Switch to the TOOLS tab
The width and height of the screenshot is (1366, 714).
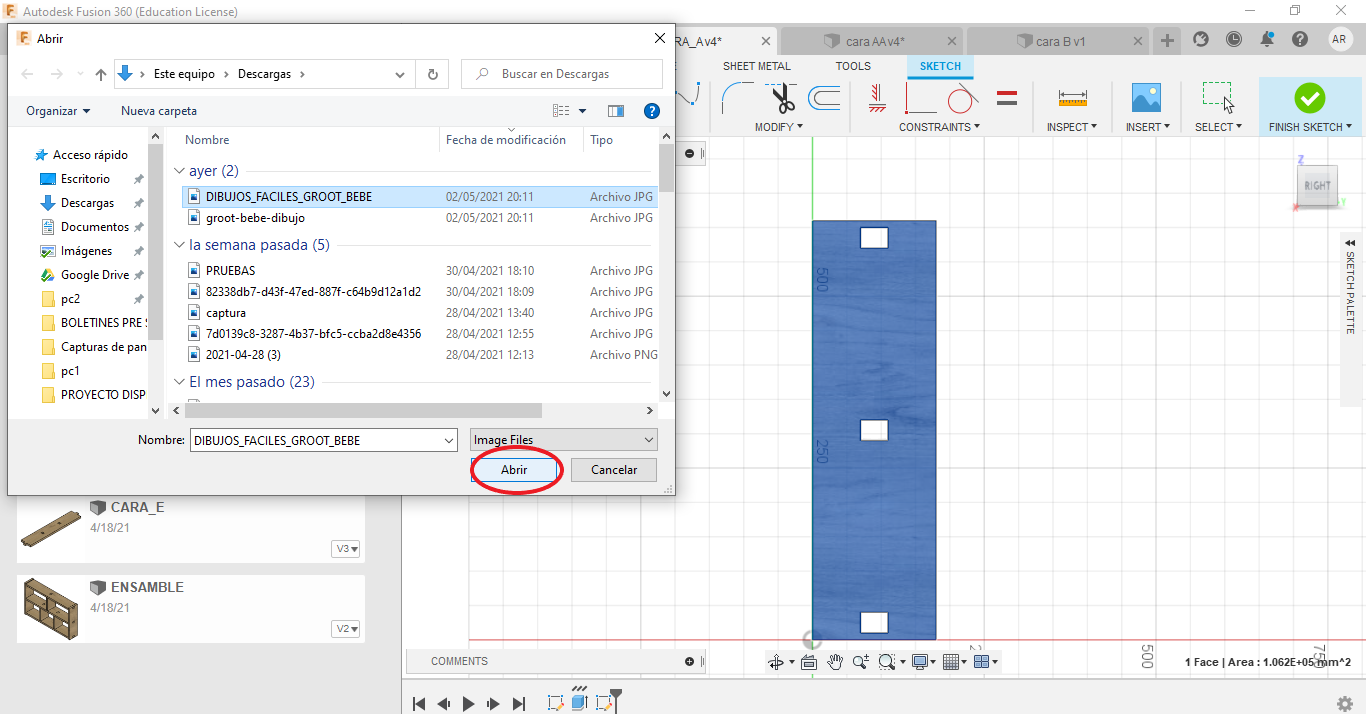coord(853,66)
